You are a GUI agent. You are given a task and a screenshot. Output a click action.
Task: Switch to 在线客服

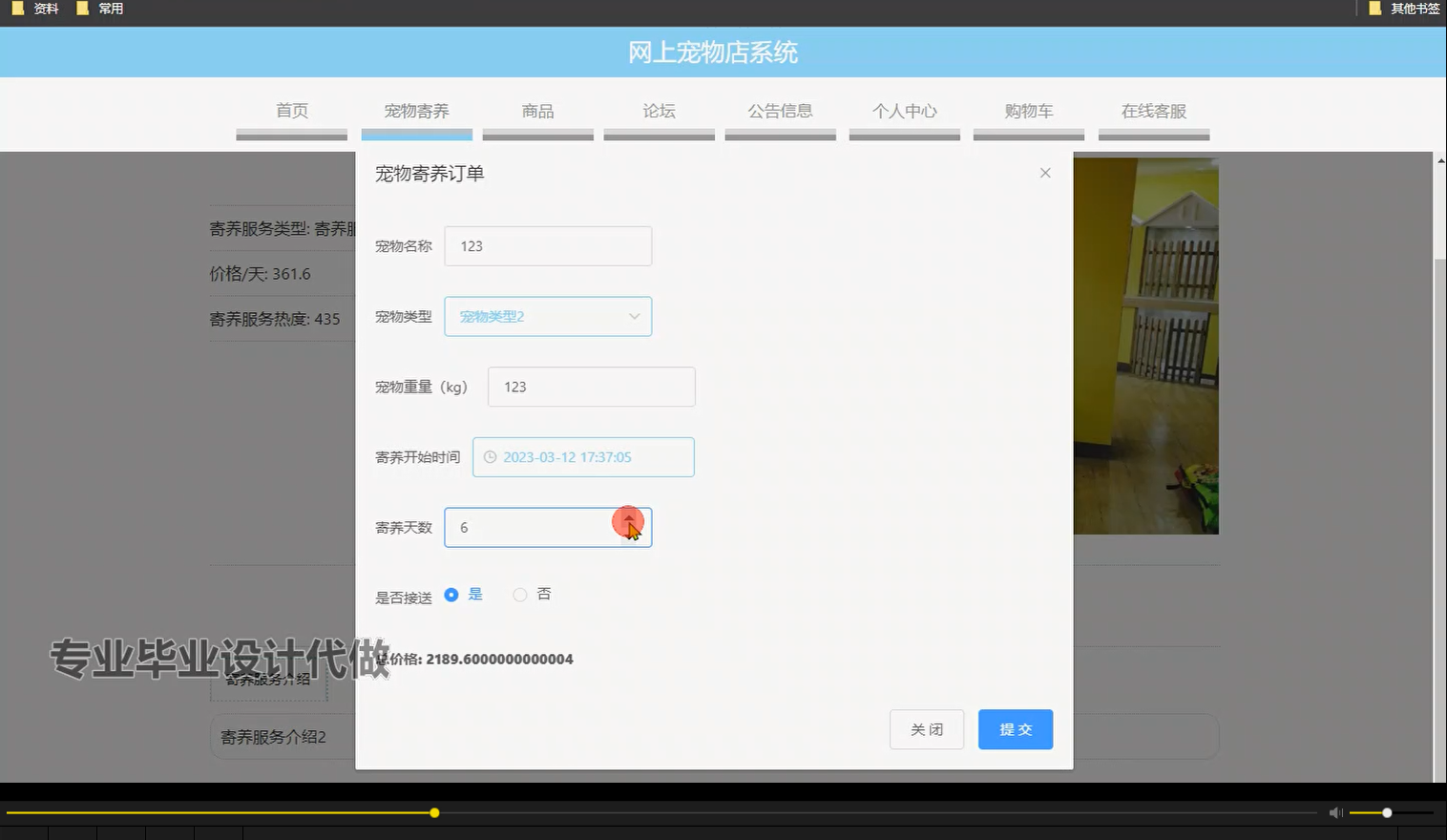coord(1153,111)
